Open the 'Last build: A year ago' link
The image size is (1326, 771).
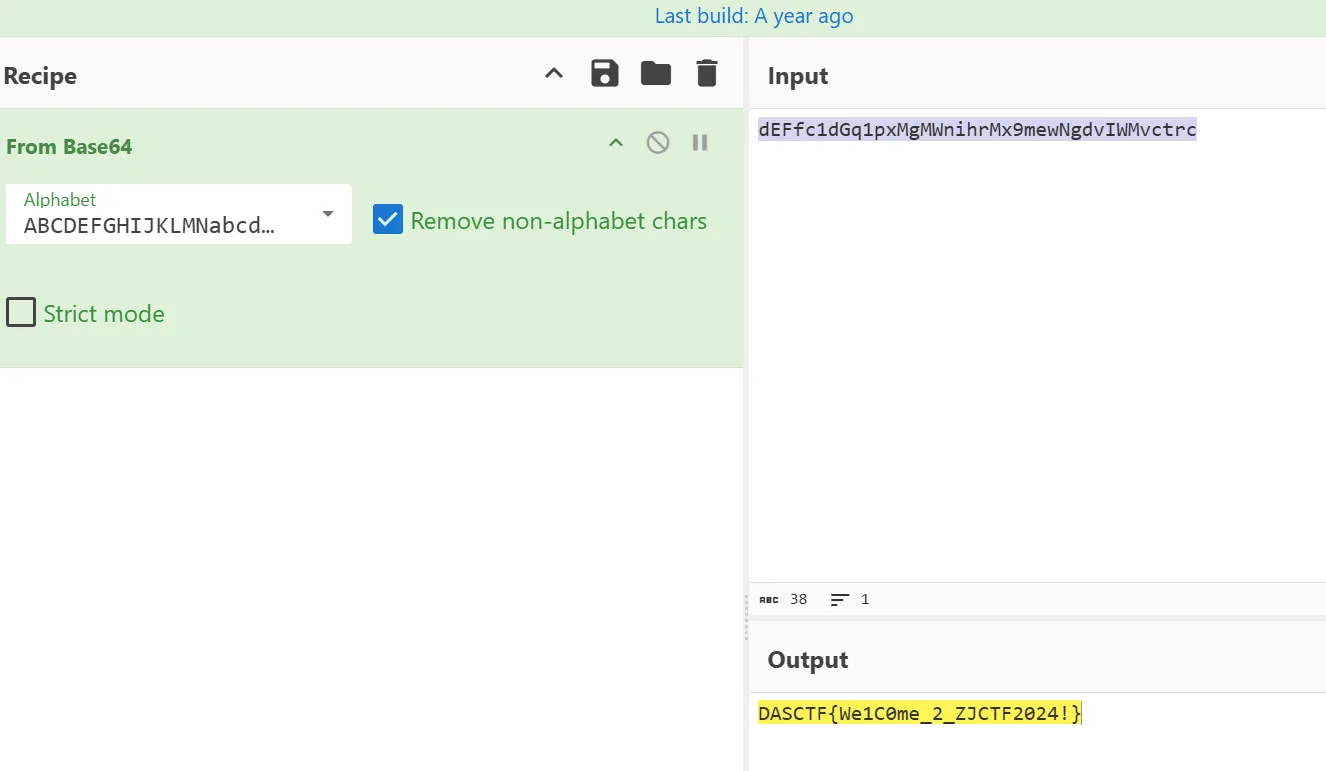tap(754, 16)
